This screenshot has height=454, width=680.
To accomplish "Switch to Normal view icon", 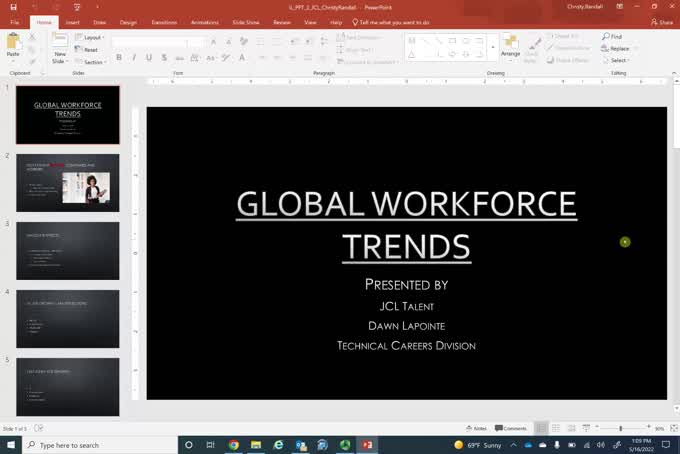I will coord(541,428).
